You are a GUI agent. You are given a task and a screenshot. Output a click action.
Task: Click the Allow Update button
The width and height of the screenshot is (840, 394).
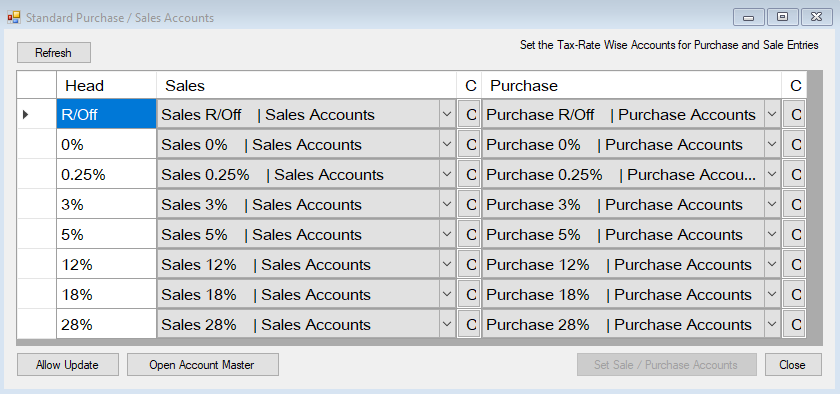pyautogui.click(x=68, y=365)
